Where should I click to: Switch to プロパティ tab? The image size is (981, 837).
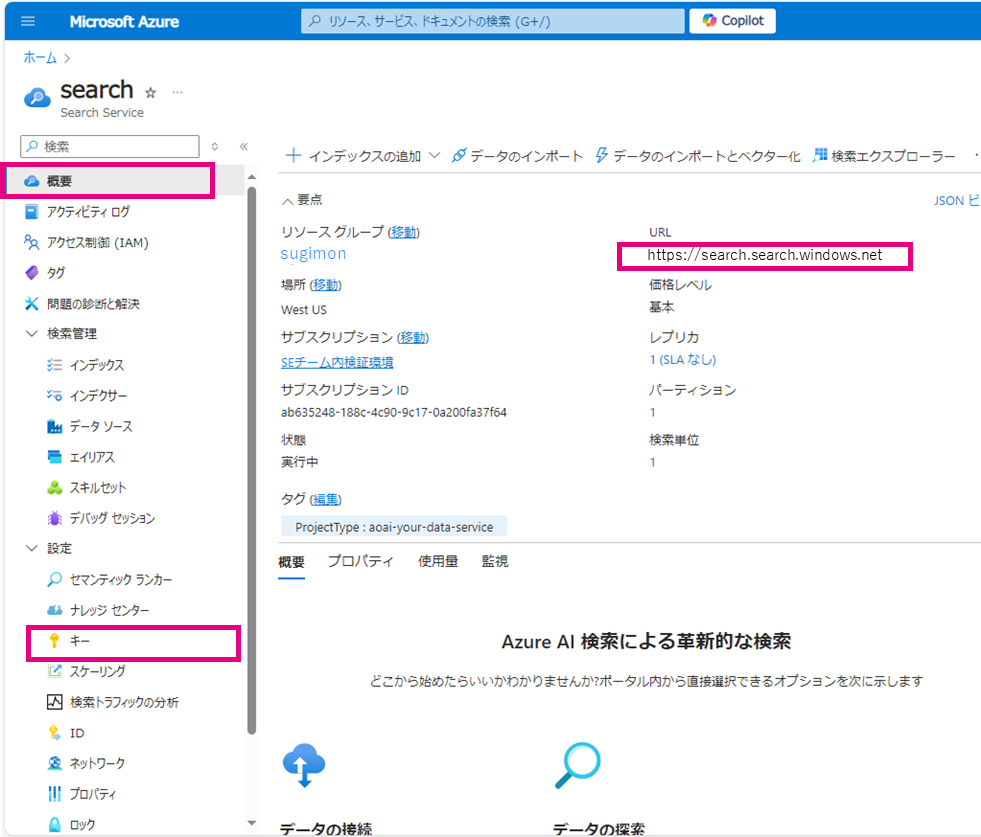click(x=361, y=561)
